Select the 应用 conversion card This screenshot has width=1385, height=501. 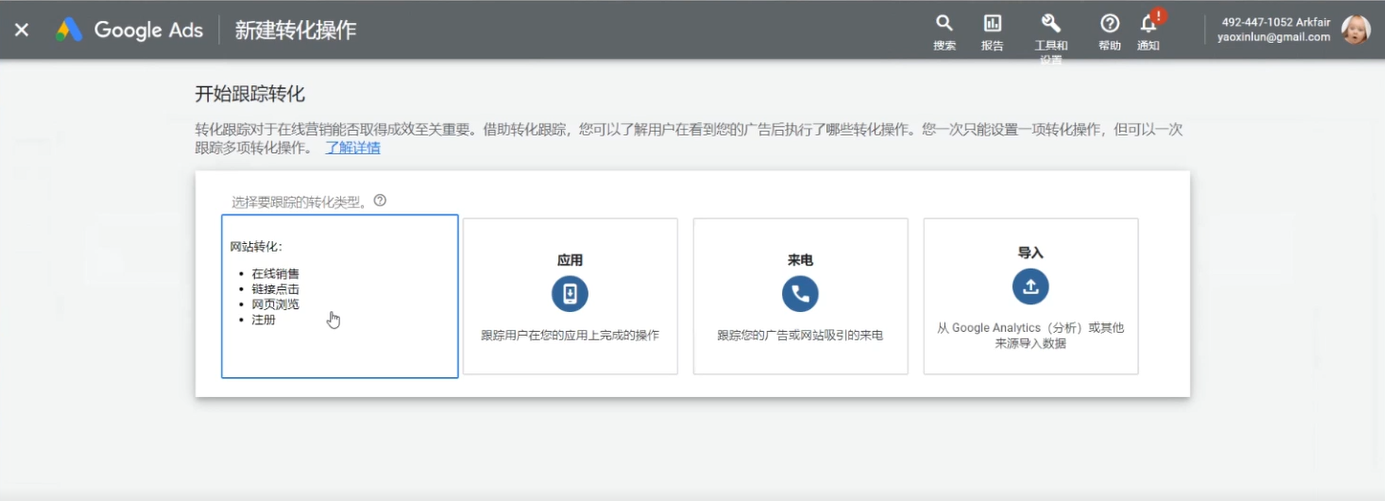(x=570, y=296)
